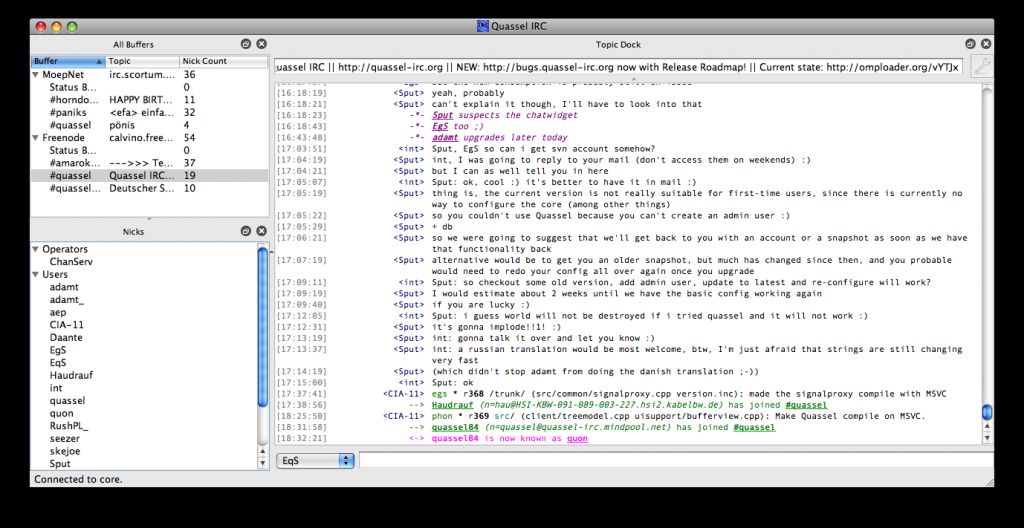
Task: Open the #quassel... Deutscher buffer
Action: (x=150, y=188)
